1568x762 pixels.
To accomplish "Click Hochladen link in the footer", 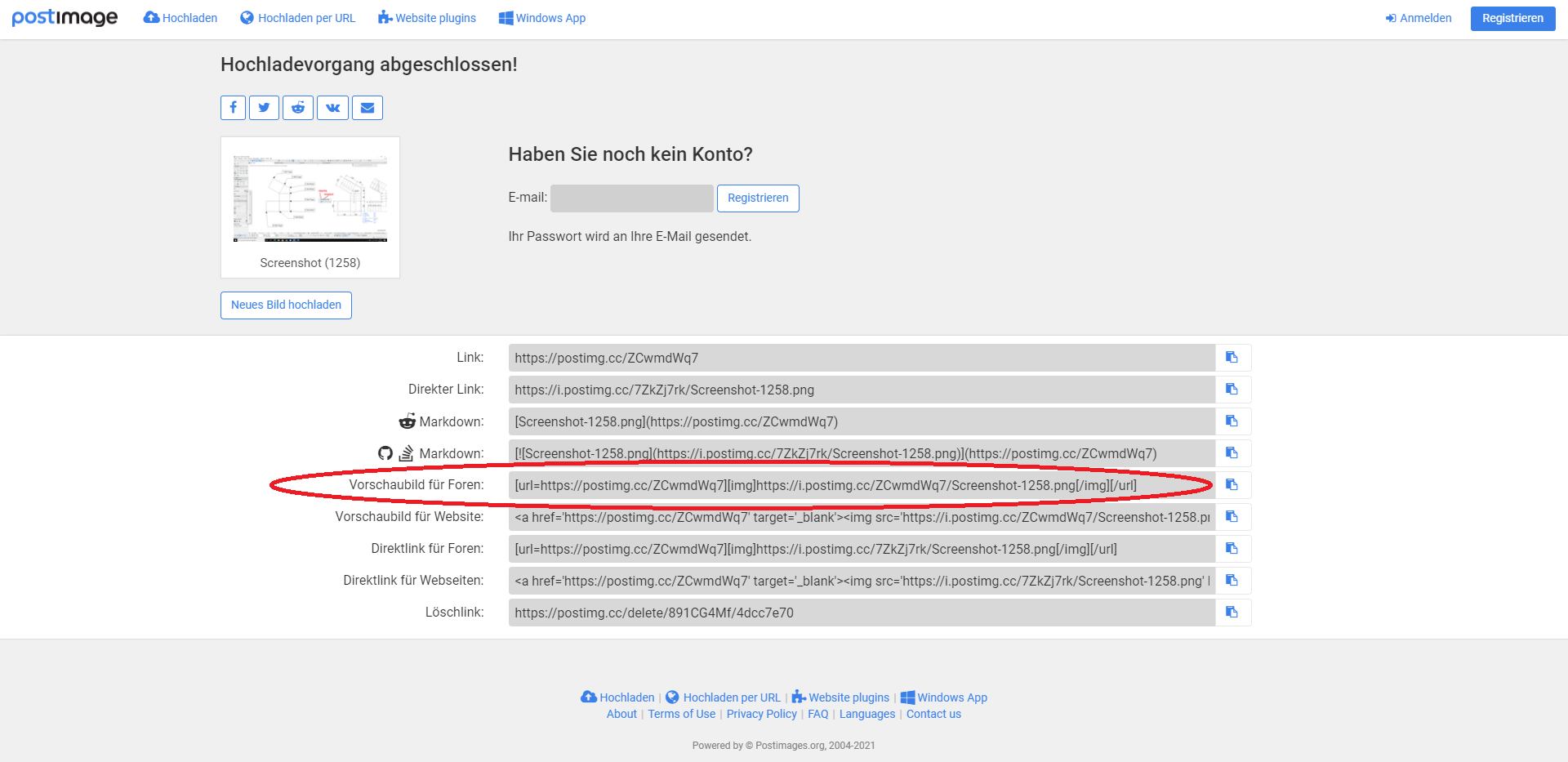I will click(617, 697).
